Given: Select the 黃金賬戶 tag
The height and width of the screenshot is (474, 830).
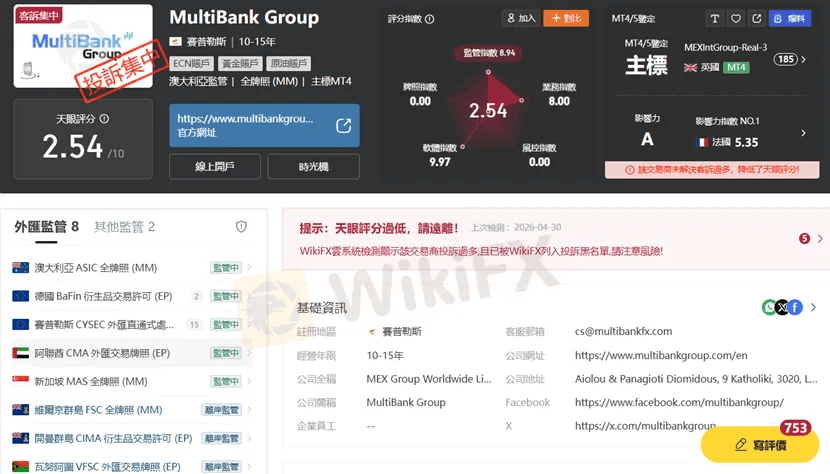Looking at the screenshot, I should point(240,64).
